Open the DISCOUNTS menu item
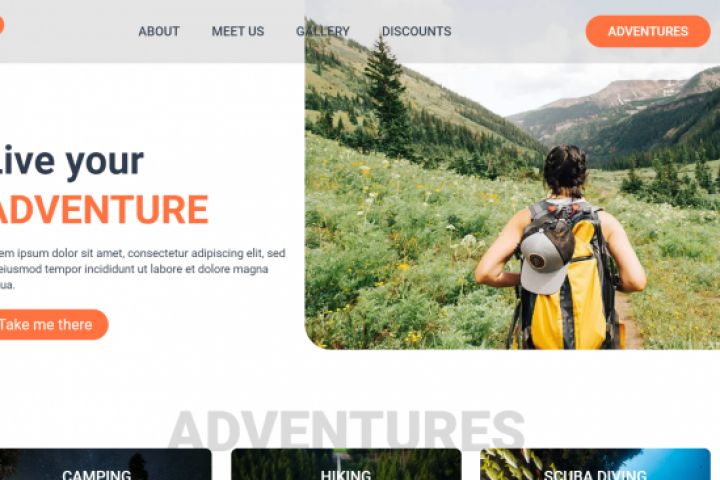 click(x=416, y=31)
